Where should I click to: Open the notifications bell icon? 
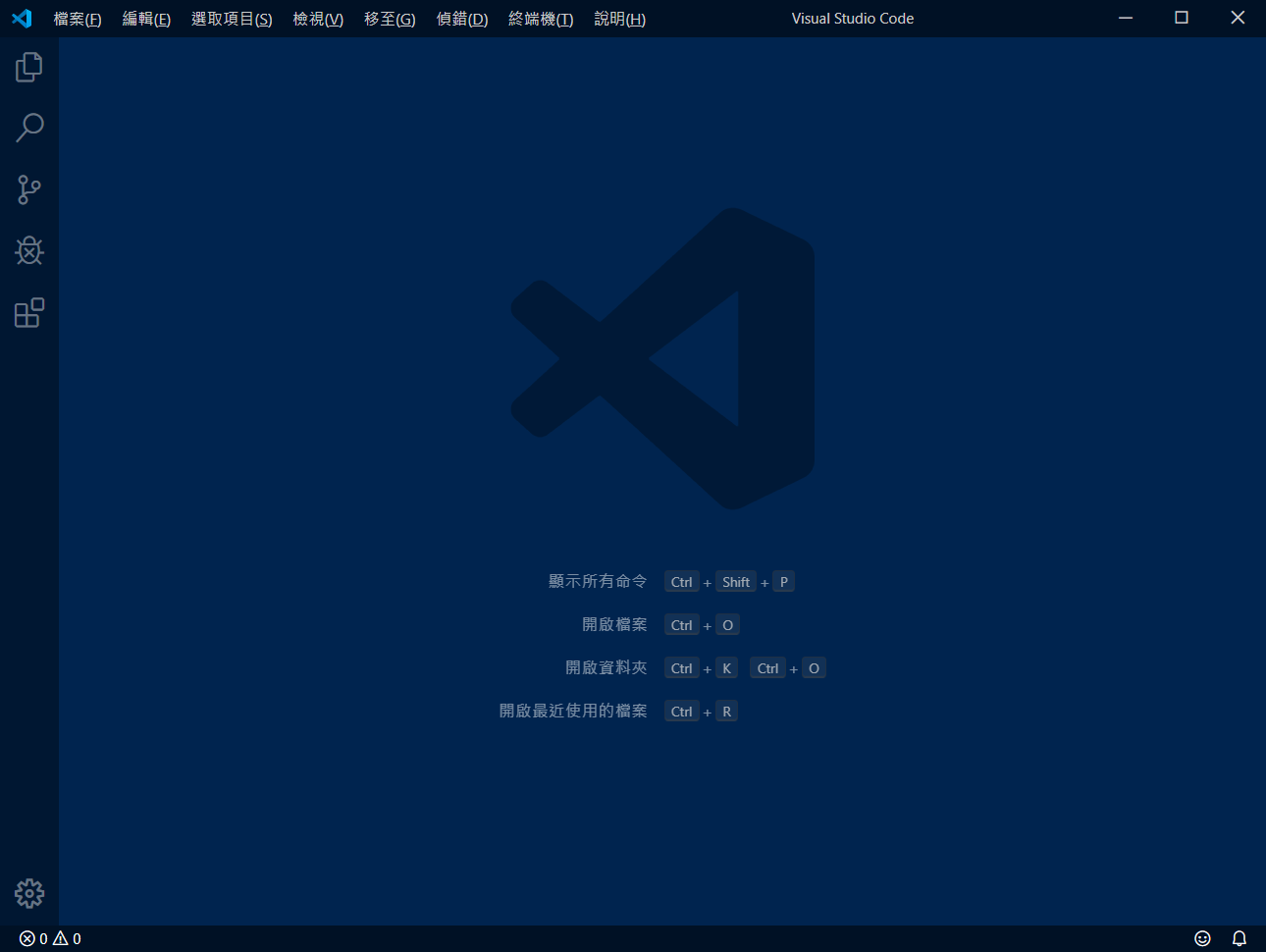pyautogui.click(x=1240, y=938)
